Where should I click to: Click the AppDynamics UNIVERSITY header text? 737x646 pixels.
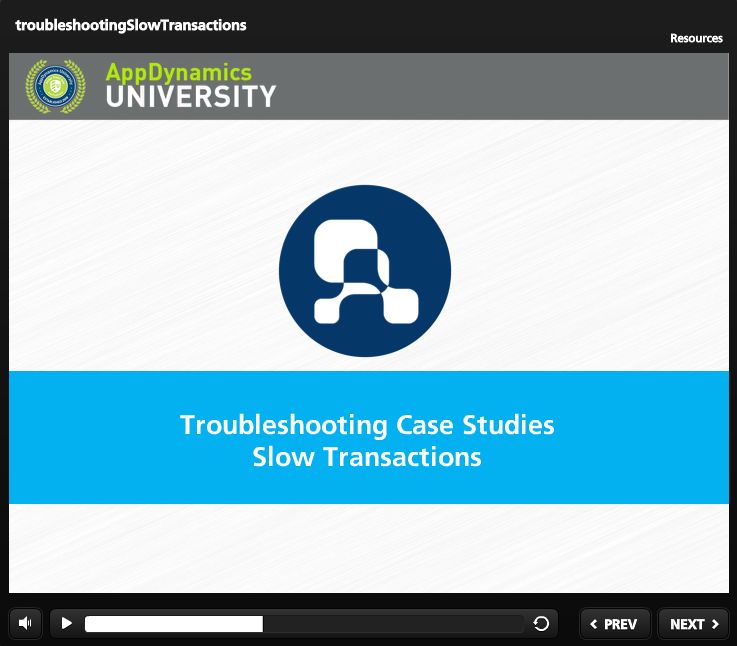click(x=190, y=85)
